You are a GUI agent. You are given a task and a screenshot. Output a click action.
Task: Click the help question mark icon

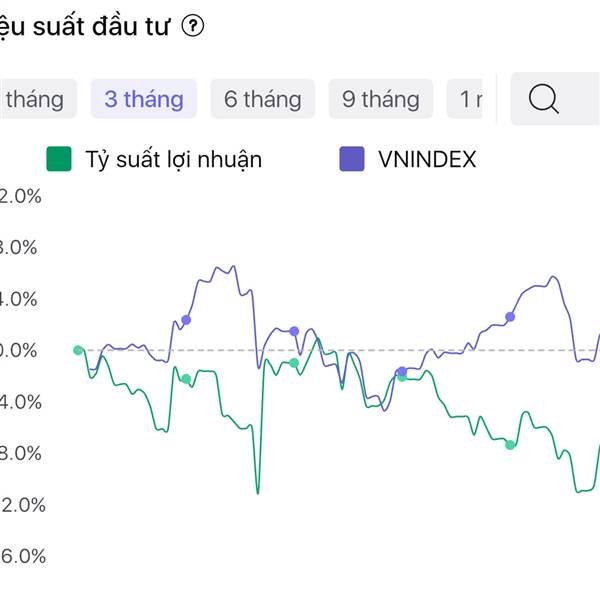193,28
